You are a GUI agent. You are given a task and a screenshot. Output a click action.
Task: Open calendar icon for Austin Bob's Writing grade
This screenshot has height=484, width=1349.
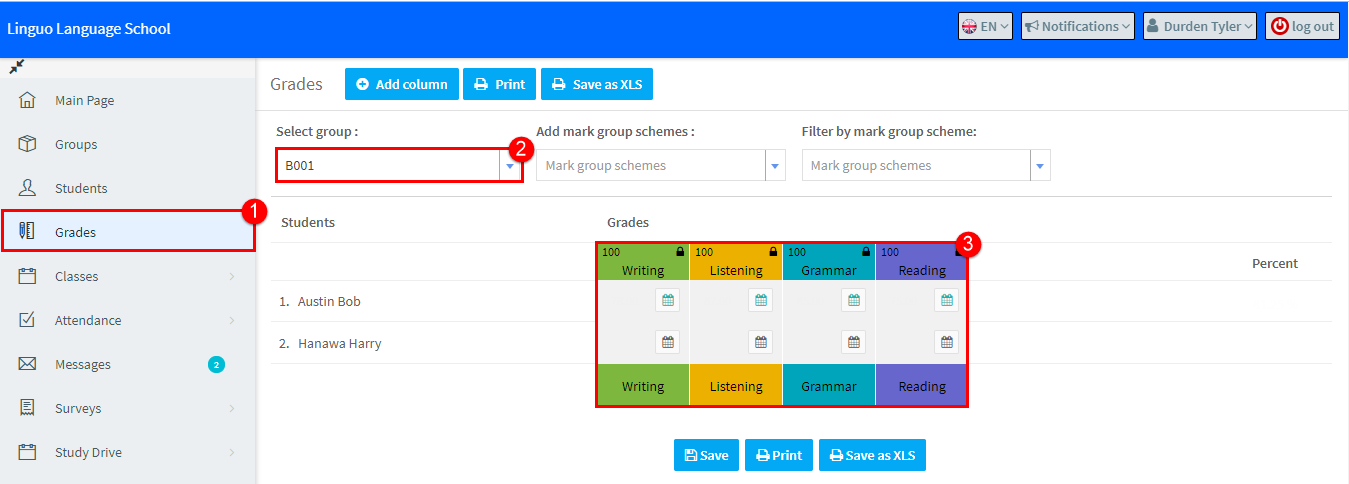(668, 300)
